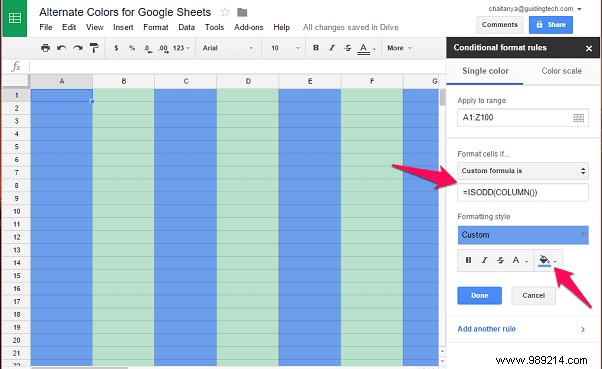
Task: Click the Cancel button
Action: pyautogui.click(x=534, y=296)
